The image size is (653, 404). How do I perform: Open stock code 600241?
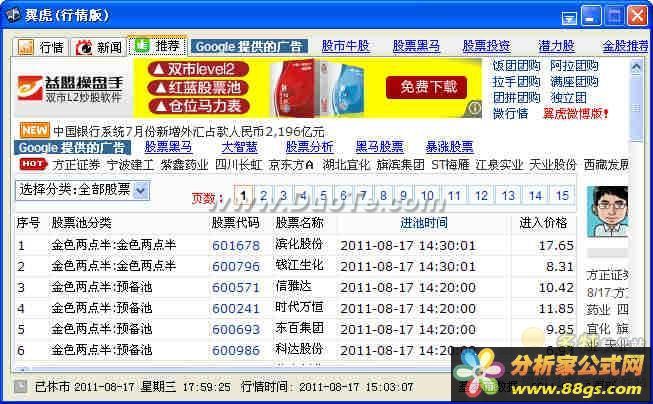coord(236,309)
